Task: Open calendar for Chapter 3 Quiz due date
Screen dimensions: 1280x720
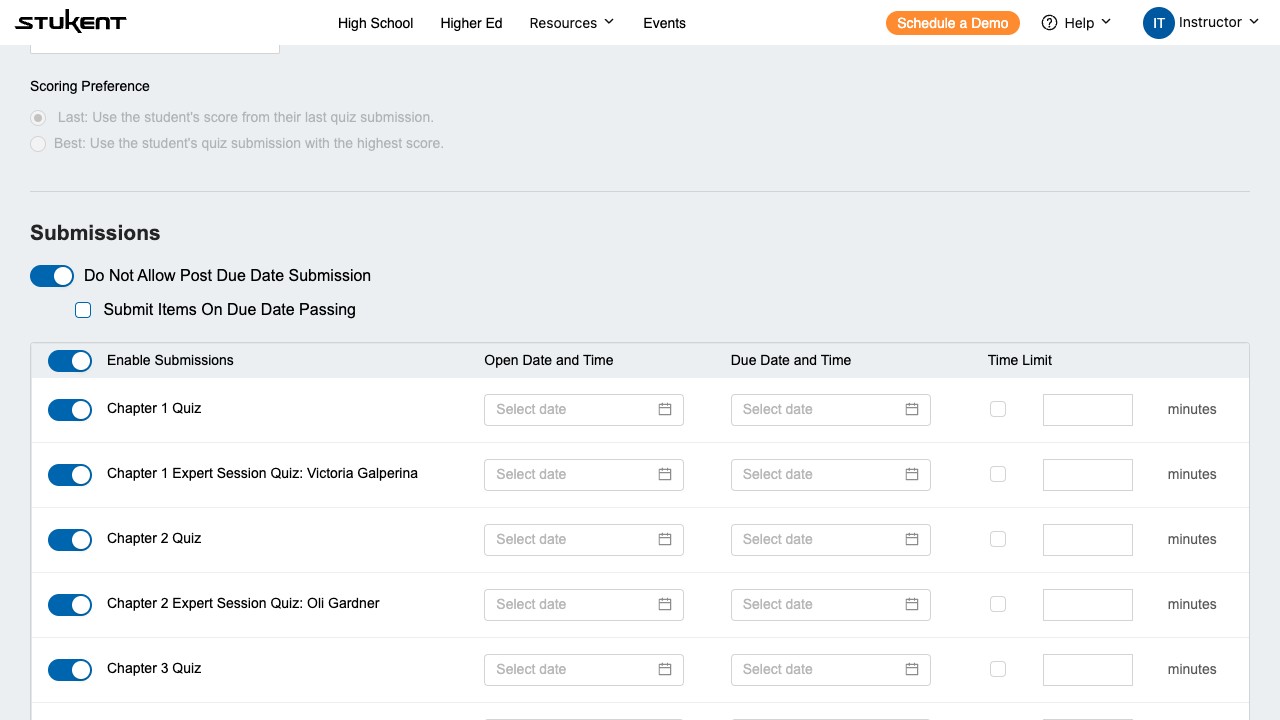Action: pos(912,669)
